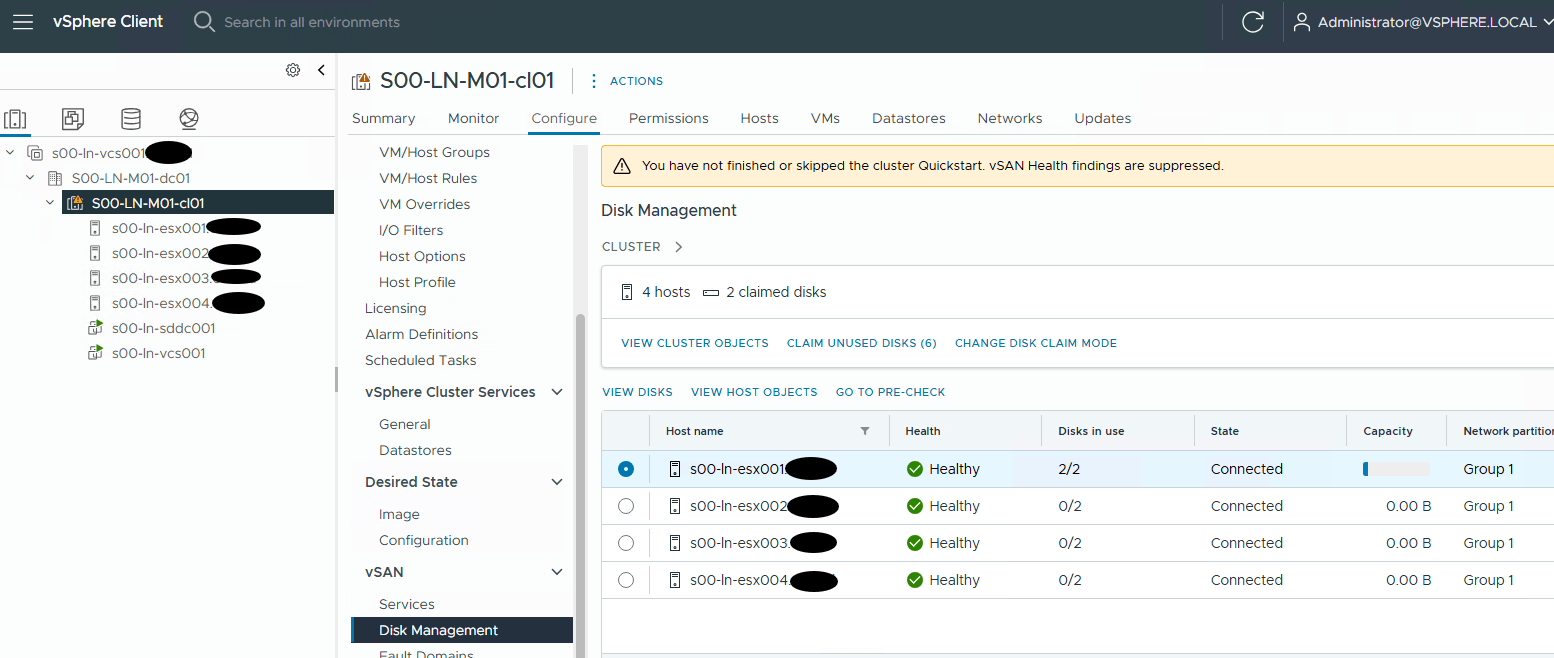
Task: Select the radio button for s00-ln-esx001
Action: tap(626, 469)
